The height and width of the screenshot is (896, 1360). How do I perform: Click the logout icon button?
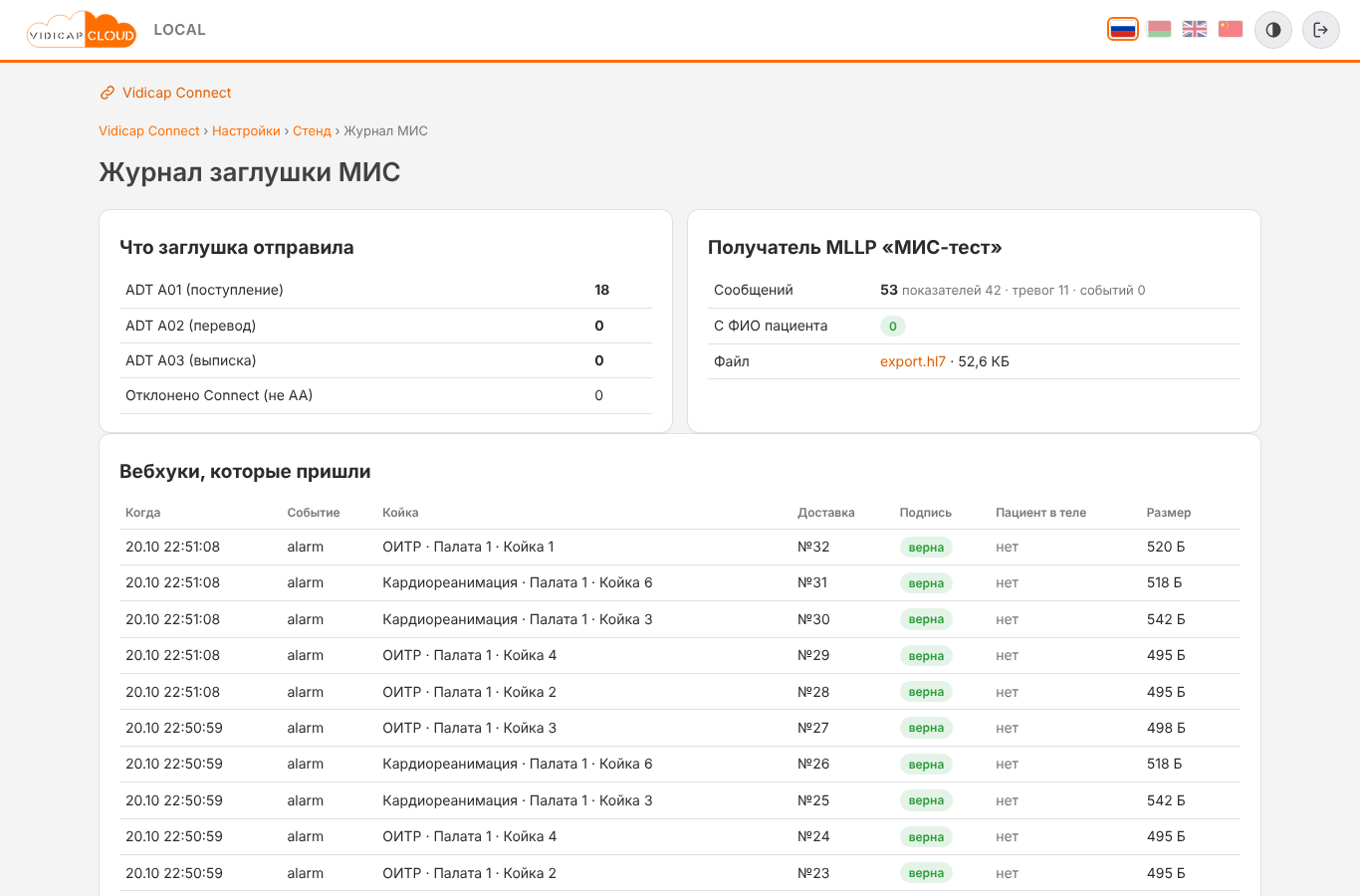pos(1321,30)
